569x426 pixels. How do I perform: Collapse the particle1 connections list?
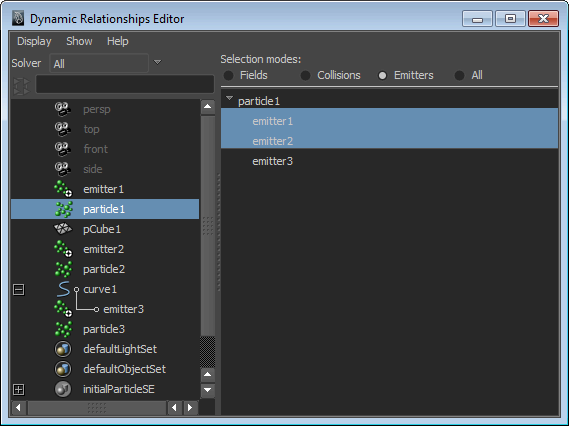click(x=229, y=98)
